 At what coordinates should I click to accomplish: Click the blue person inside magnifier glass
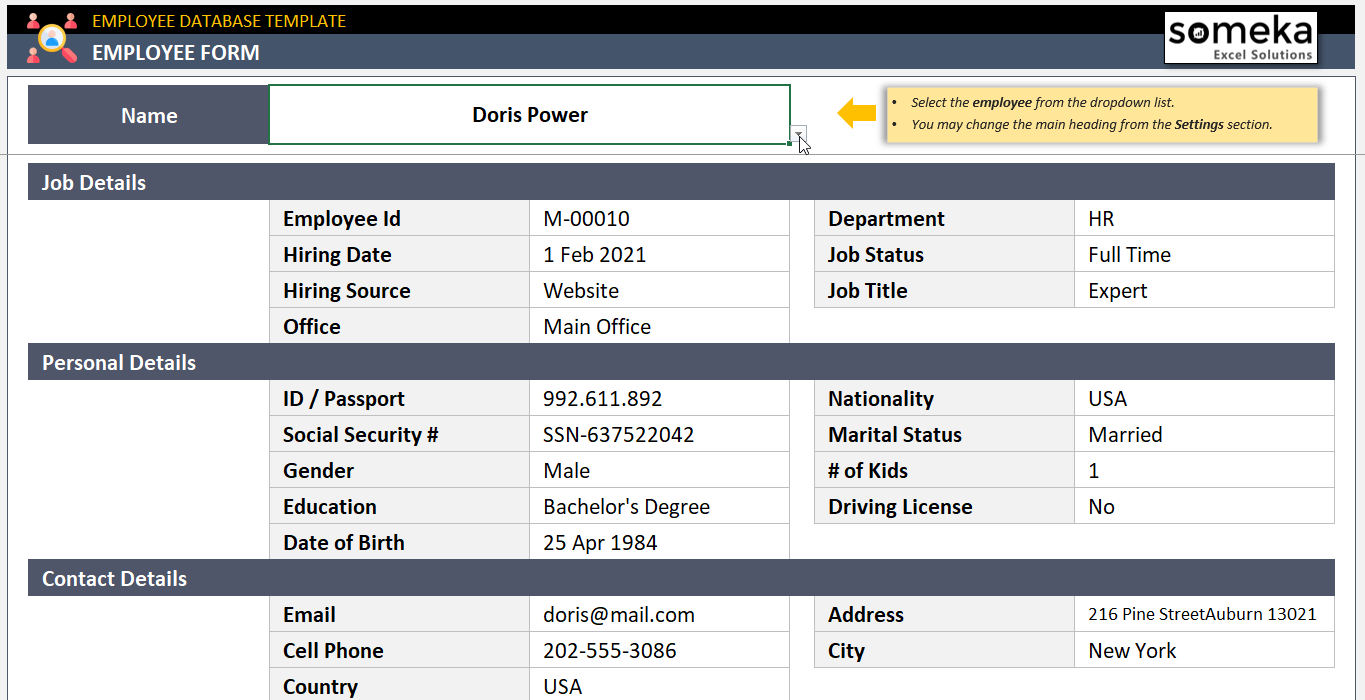pos(52,41)
